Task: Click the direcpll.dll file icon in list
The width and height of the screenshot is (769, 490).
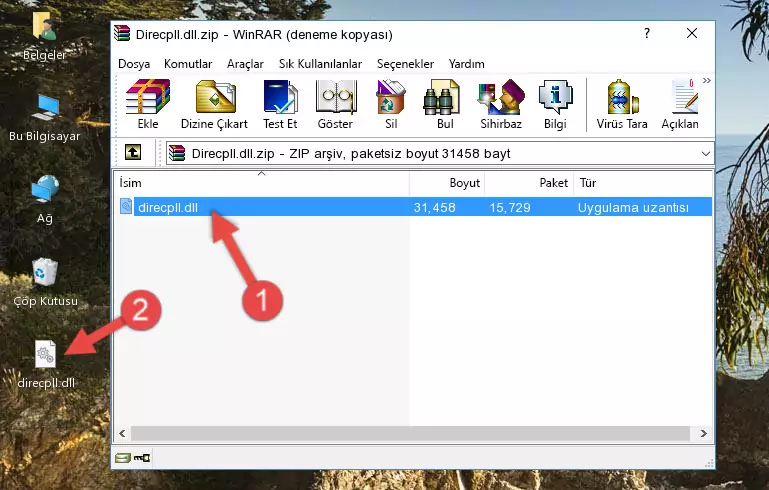Action: [x=126, y=206]
